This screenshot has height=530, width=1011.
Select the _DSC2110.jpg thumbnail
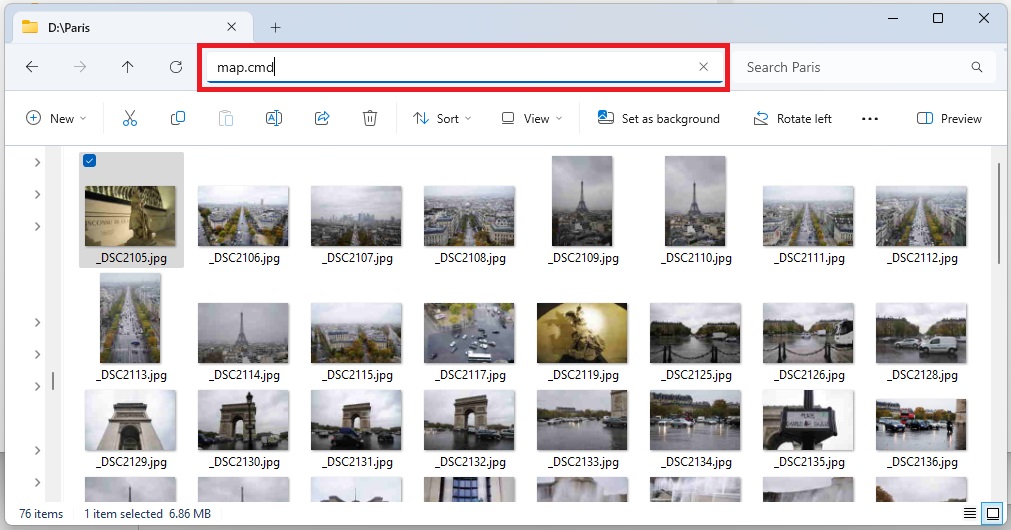pyautogui.click(x=695, y=201)
